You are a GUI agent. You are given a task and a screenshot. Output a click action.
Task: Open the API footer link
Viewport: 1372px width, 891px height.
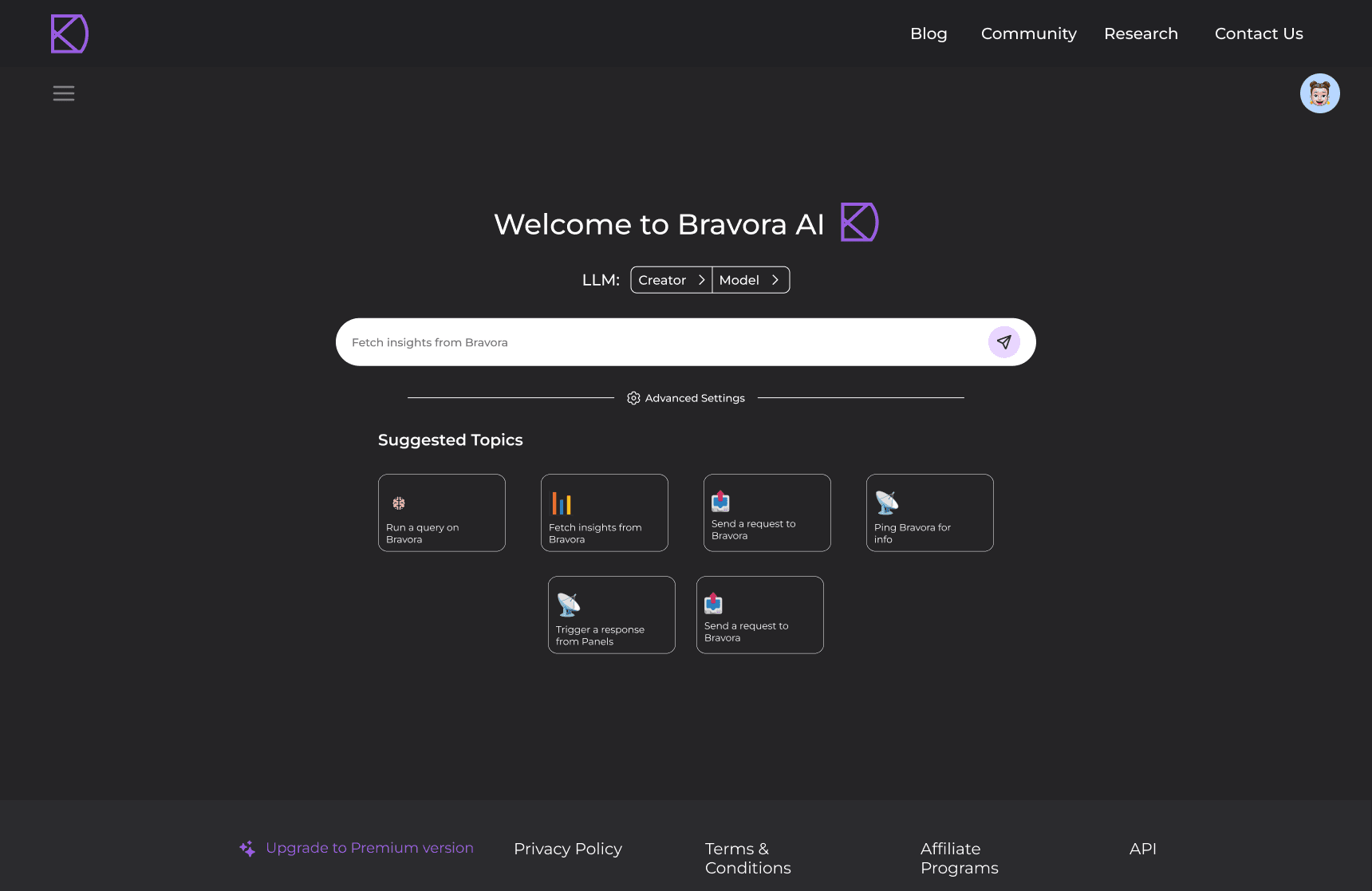pos(1143,849)
